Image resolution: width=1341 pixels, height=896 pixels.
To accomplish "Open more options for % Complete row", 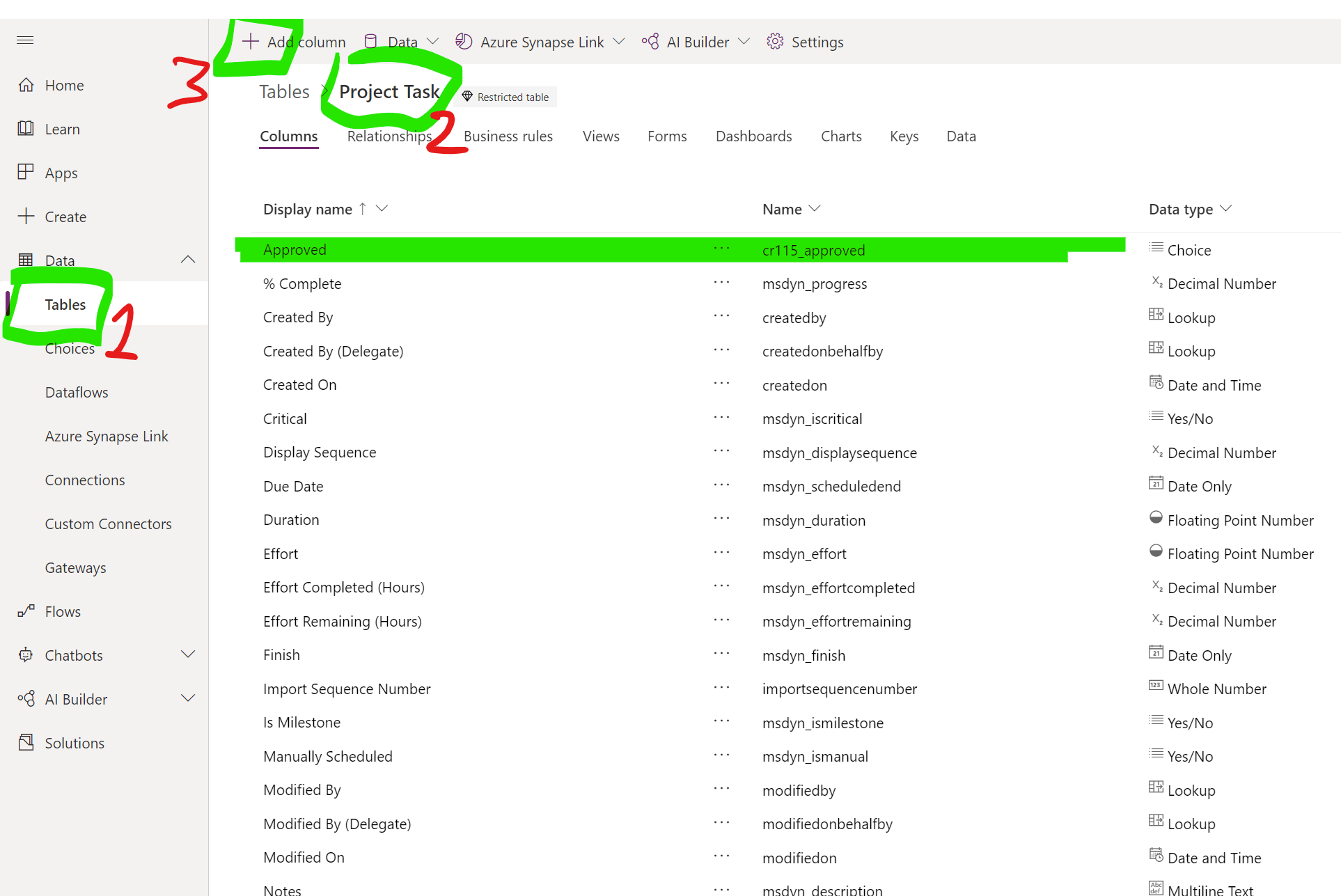I will [721, 283].
